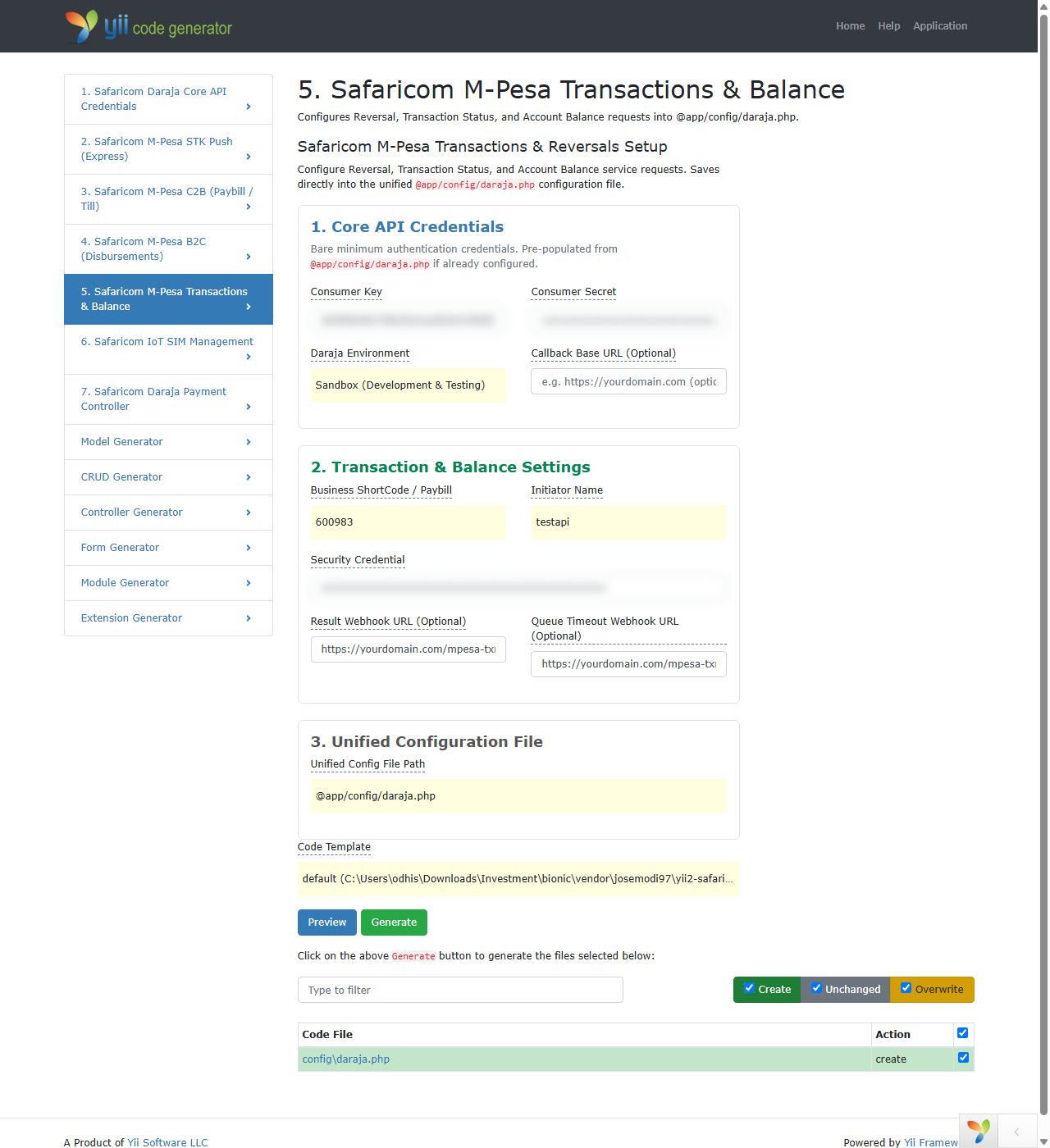Viewport: 1050px width, 1148px height.
Task: Open the Daraja Environment dropdown
Action: 409,385
